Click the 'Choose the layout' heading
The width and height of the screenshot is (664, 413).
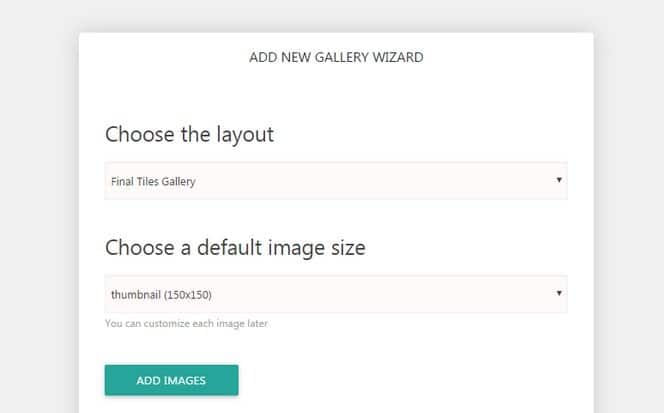pos(189,135)
